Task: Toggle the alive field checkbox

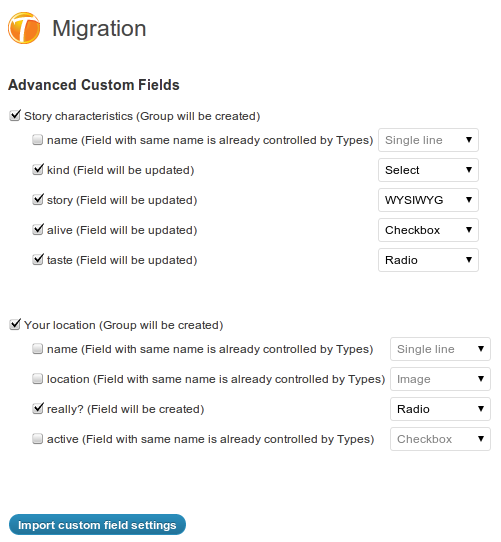Action: point(37,230)
